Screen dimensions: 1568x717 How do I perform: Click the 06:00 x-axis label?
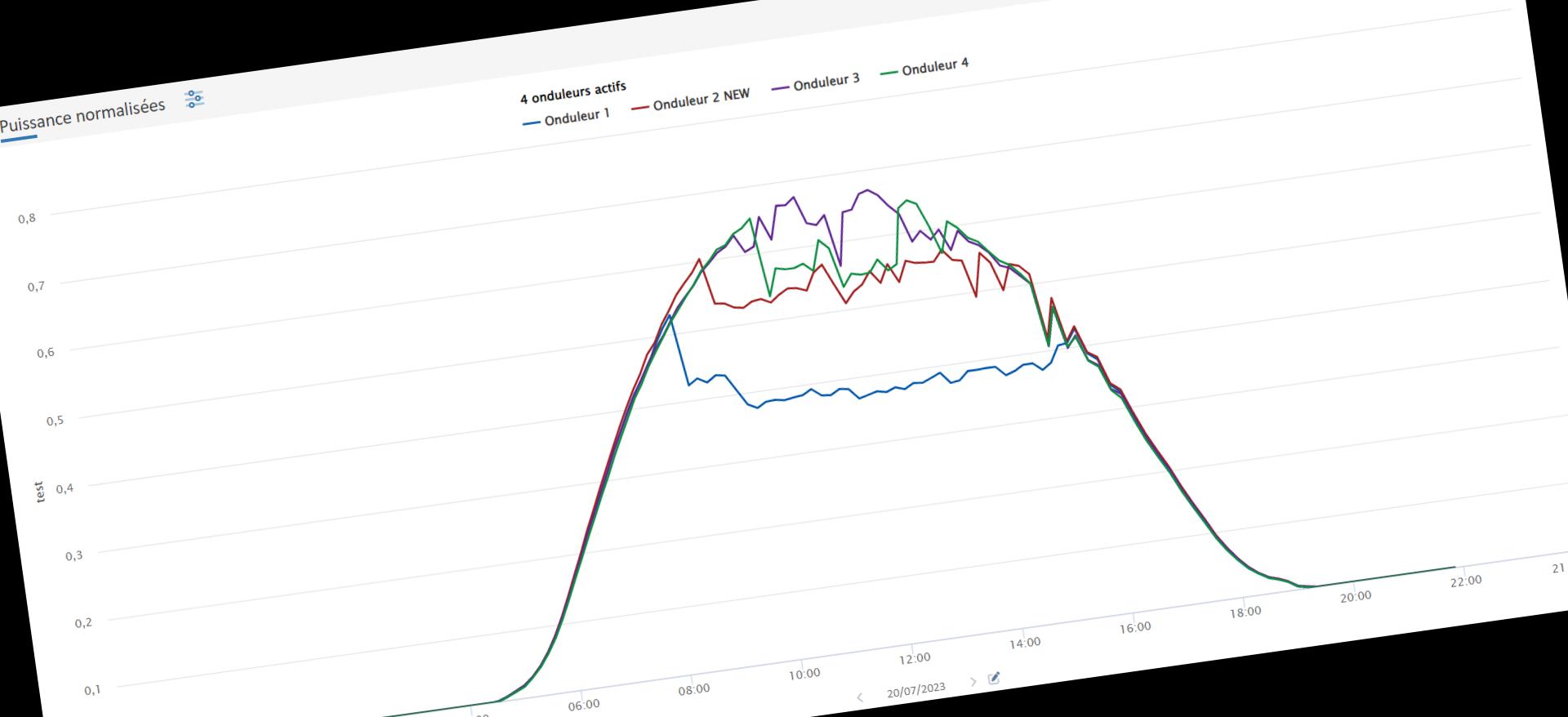tap(584, 705)
